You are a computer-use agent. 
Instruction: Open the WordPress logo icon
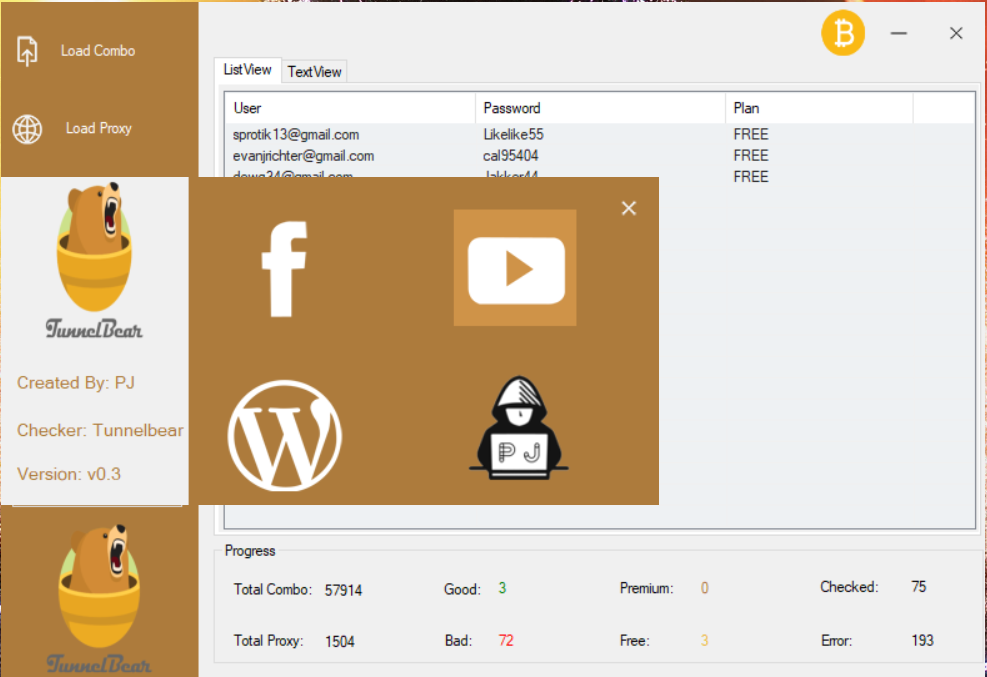285,435
